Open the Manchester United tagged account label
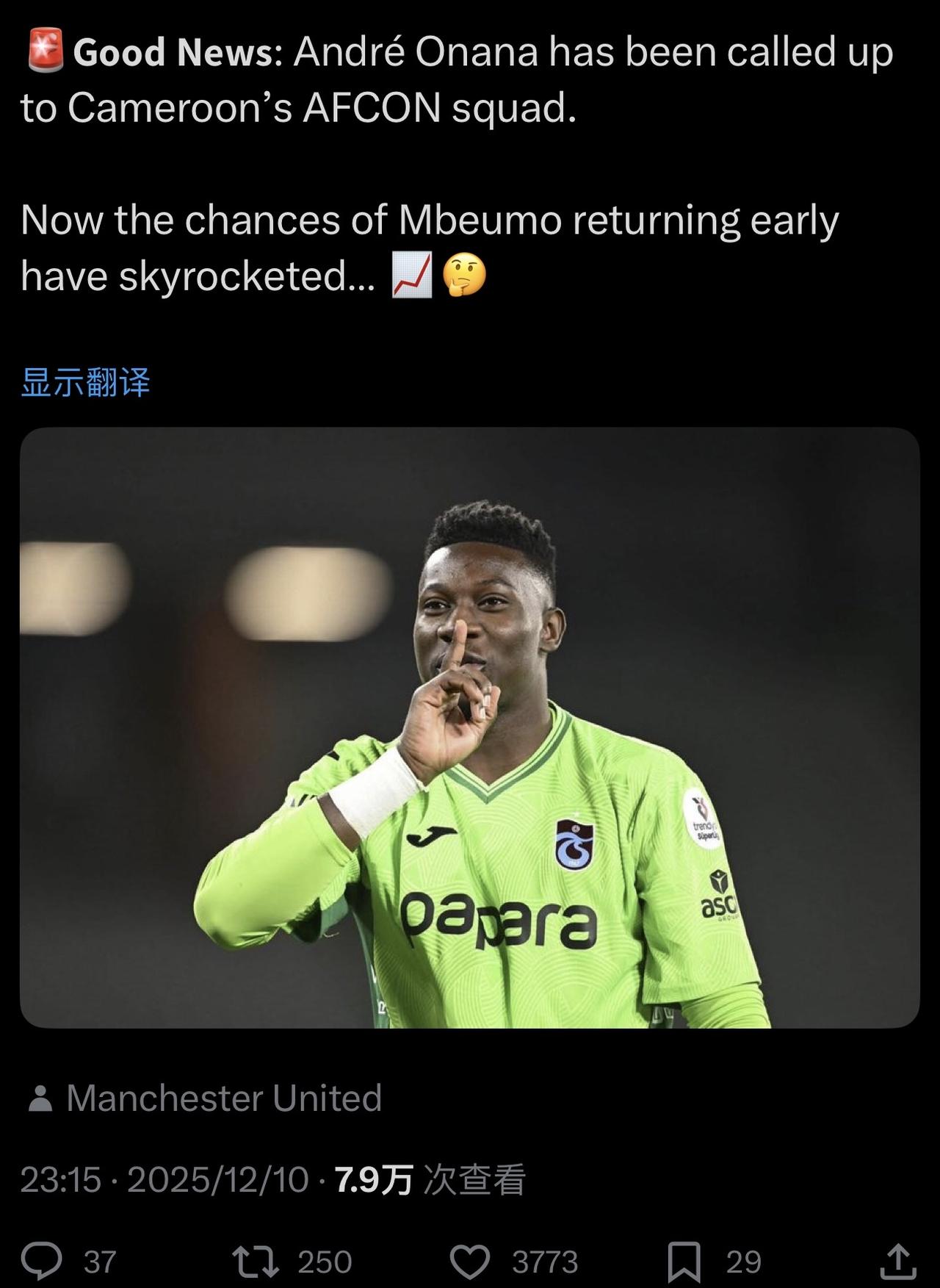Viewport: 940px width, 1288px height. tap(224, 1098)
